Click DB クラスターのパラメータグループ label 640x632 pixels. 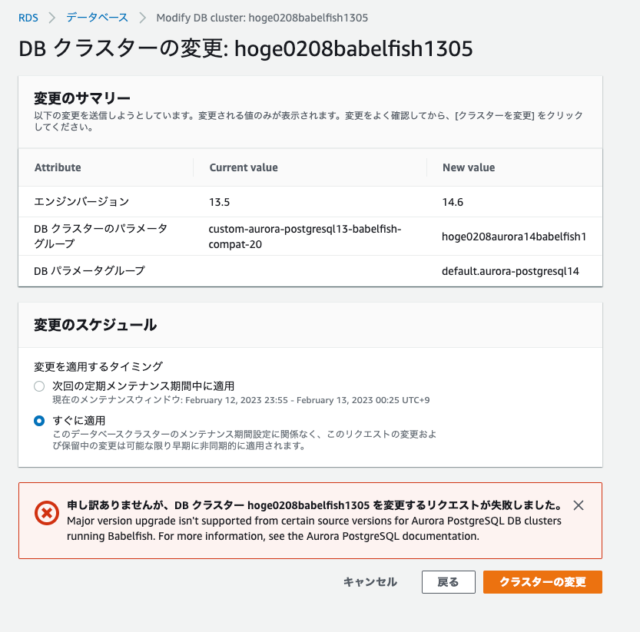tap(100, 236)
